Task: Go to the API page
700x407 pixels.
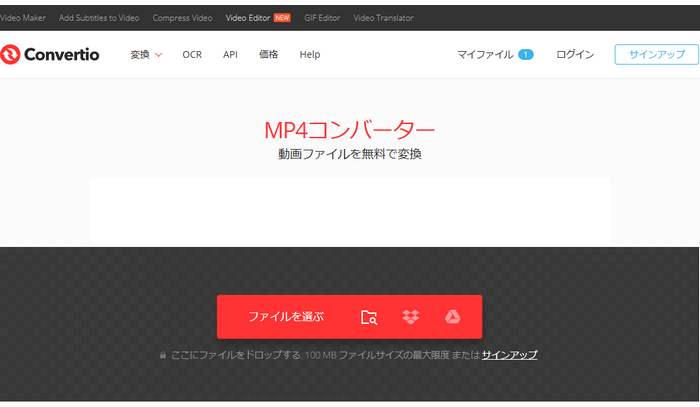Action: [230, 55]
